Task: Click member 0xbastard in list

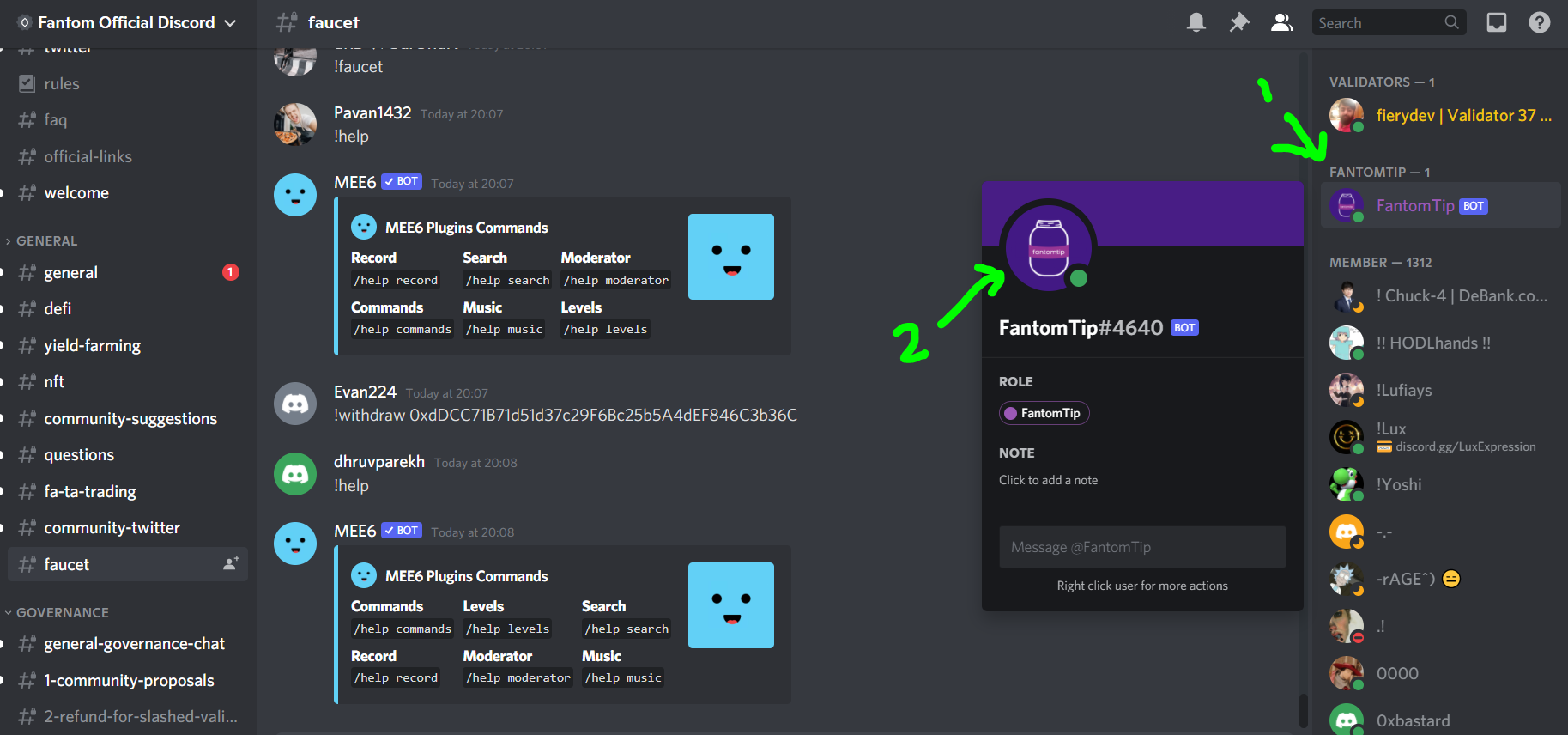Action: tap(1441, 720)
